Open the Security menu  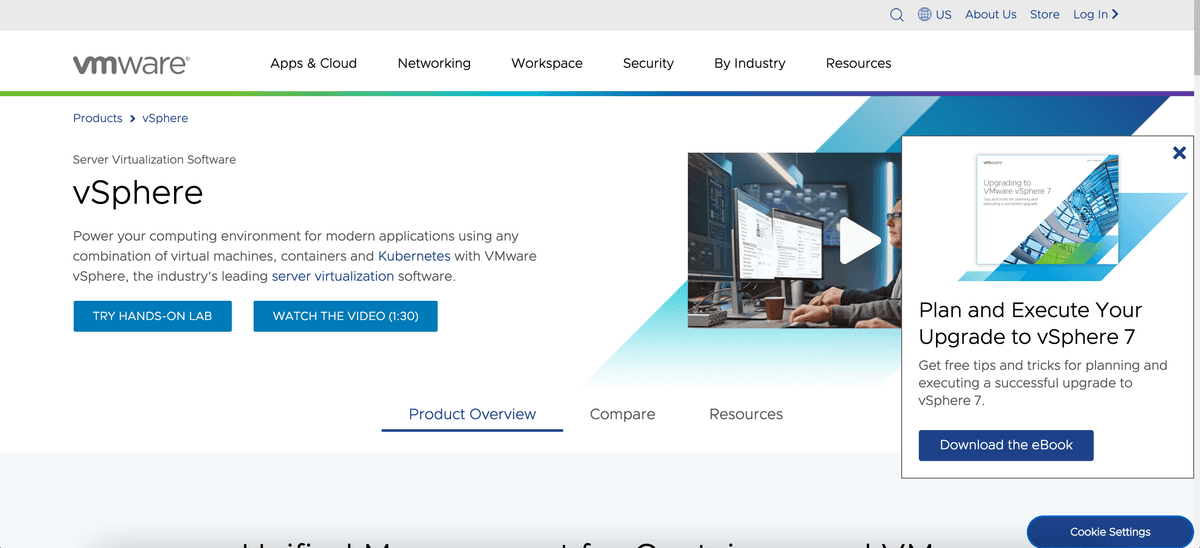pyautogui.click(x=648, y=63)
